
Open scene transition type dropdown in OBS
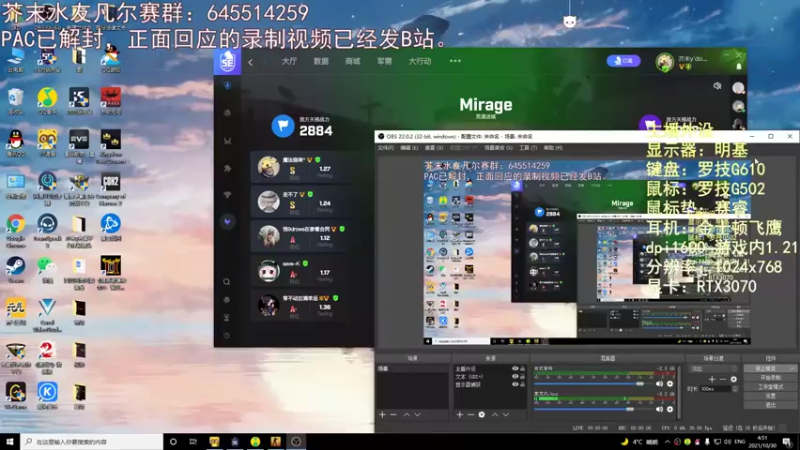point(714,368)
